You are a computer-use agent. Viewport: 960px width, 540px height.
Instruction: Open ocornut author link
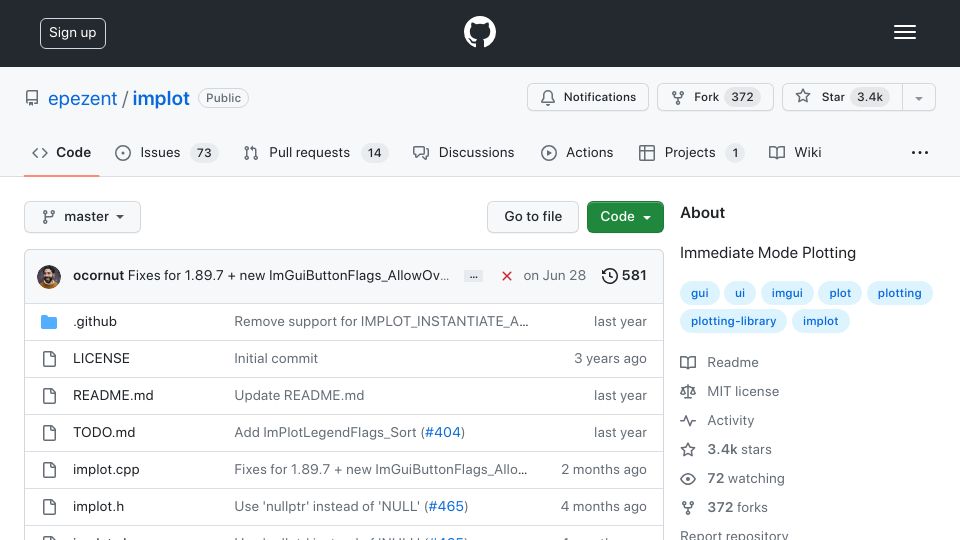click(x=99, y=276)
